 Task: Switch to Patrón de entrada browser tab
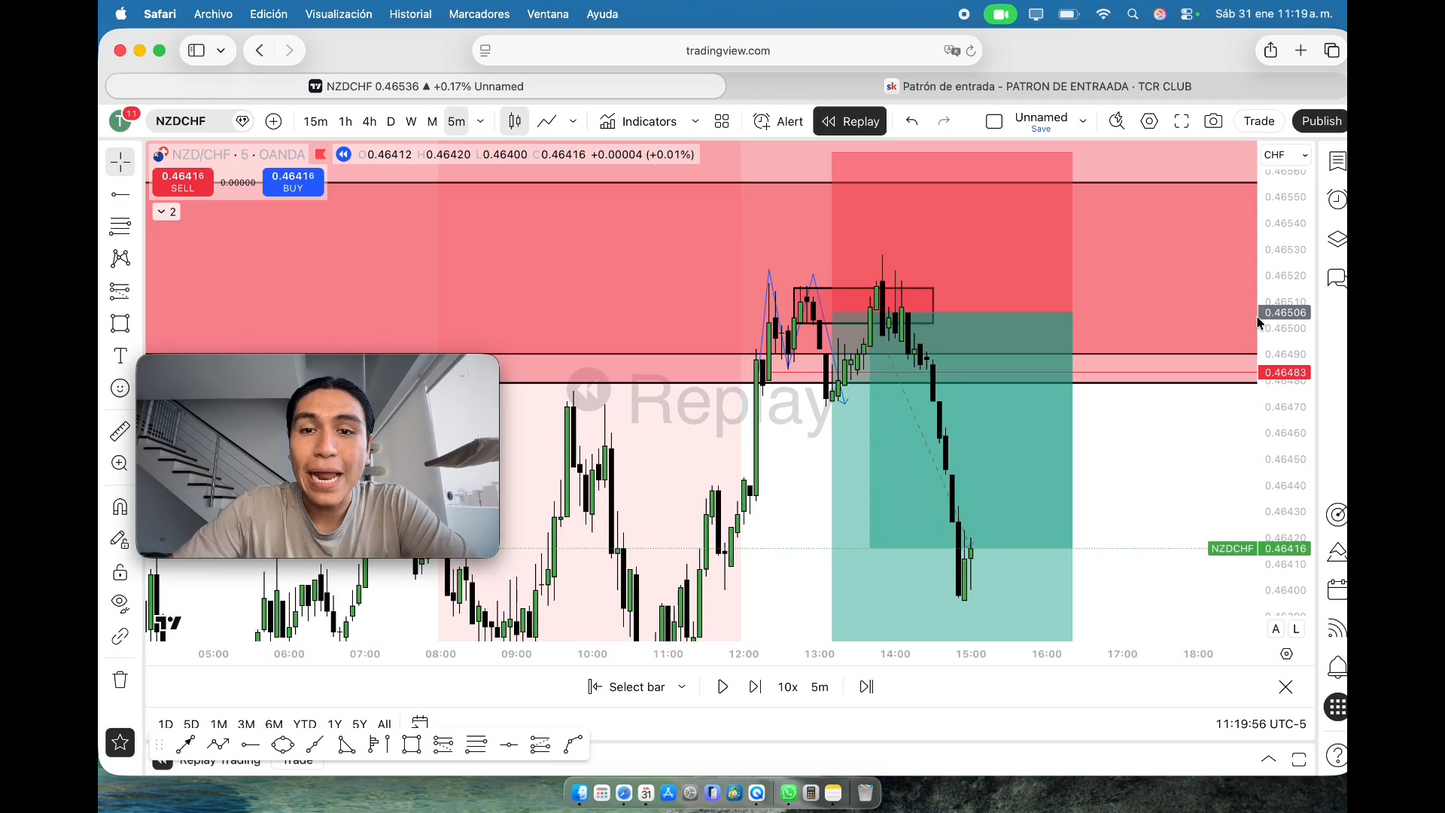coord(1037,86)
